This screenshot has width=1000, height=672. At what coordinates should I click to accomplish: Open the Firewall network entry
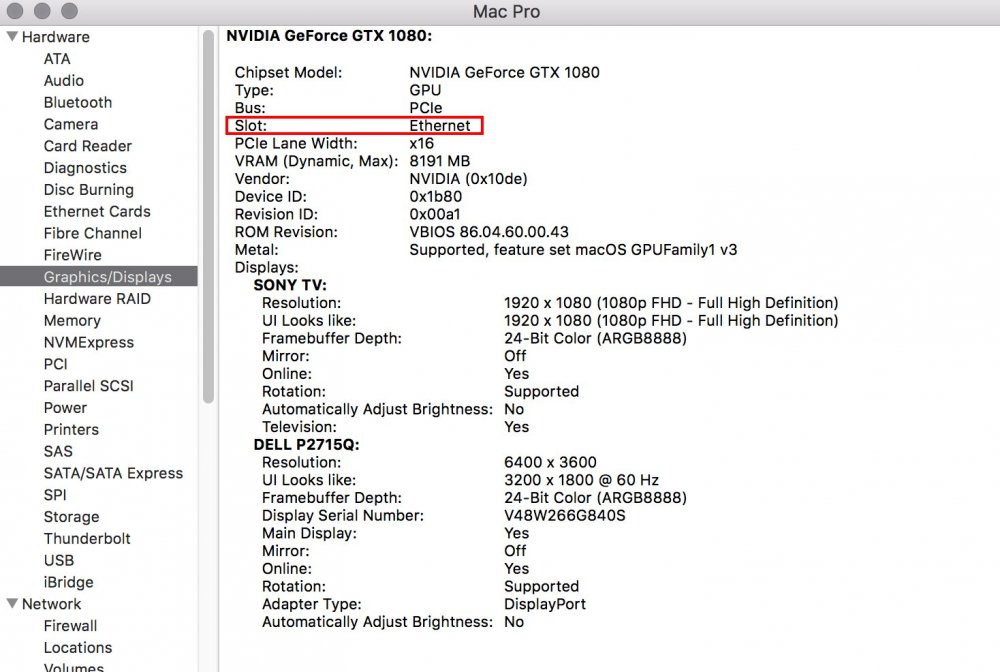tap(70, 625)
